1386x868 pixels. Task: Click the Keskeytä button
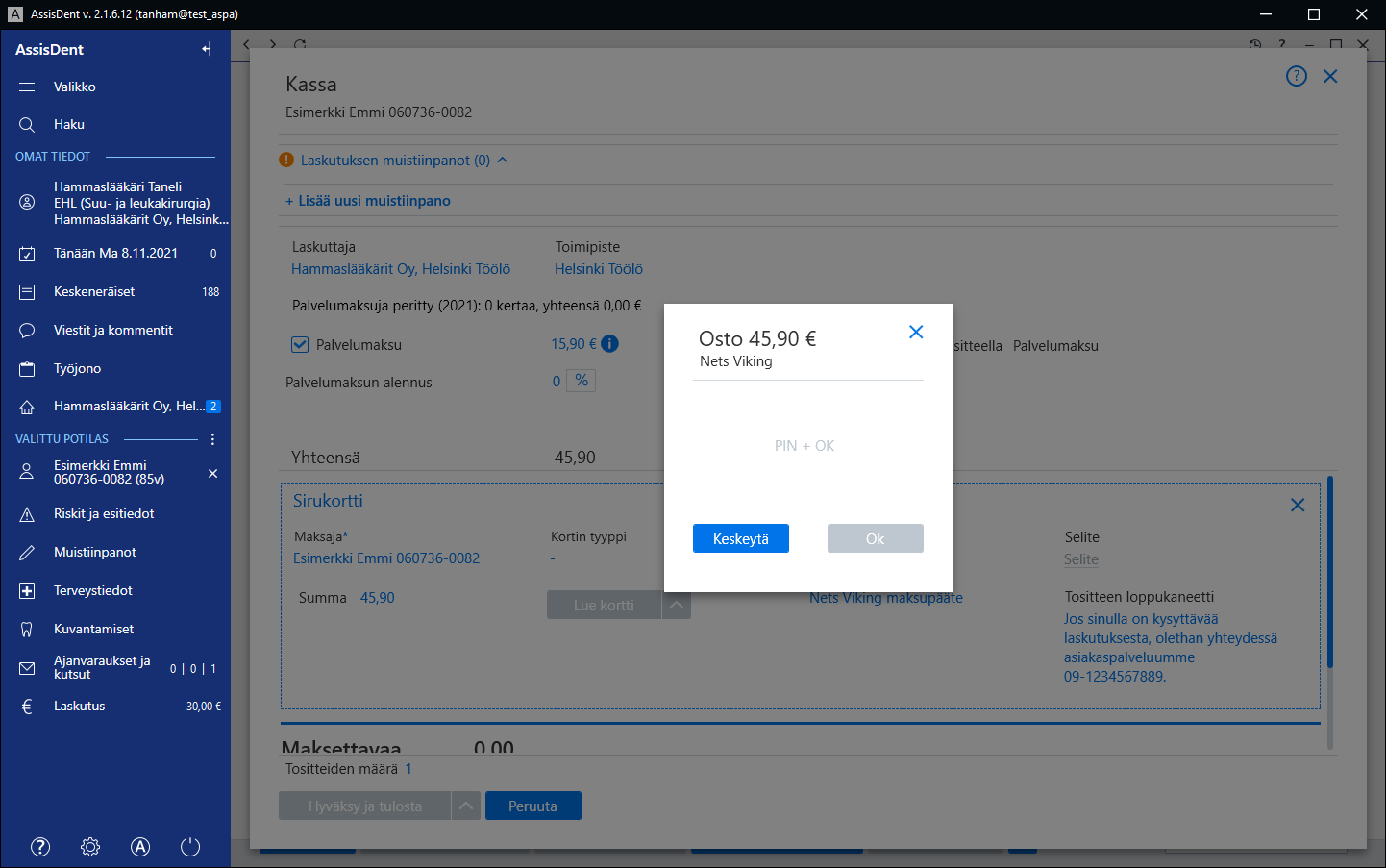tap(741, 538)
